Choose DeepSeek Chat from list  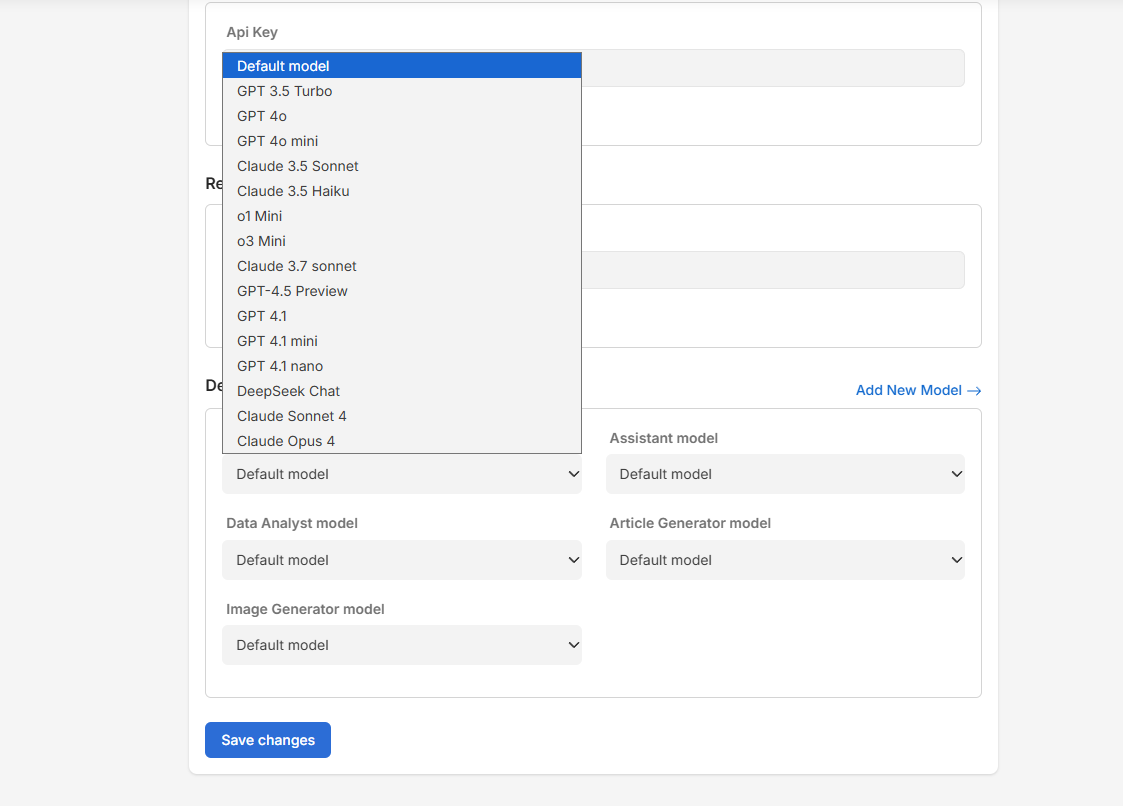(402, 391)
